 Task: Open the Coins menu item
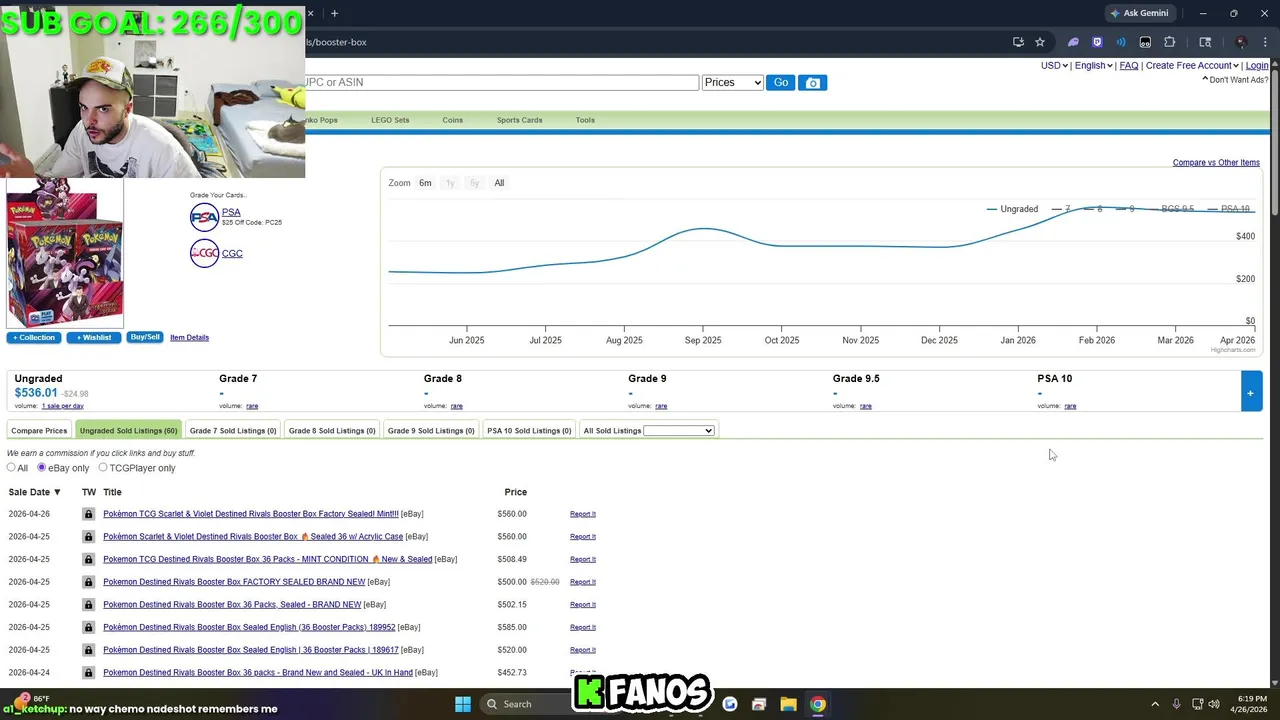pyautogui.click(x=452, y=120)
